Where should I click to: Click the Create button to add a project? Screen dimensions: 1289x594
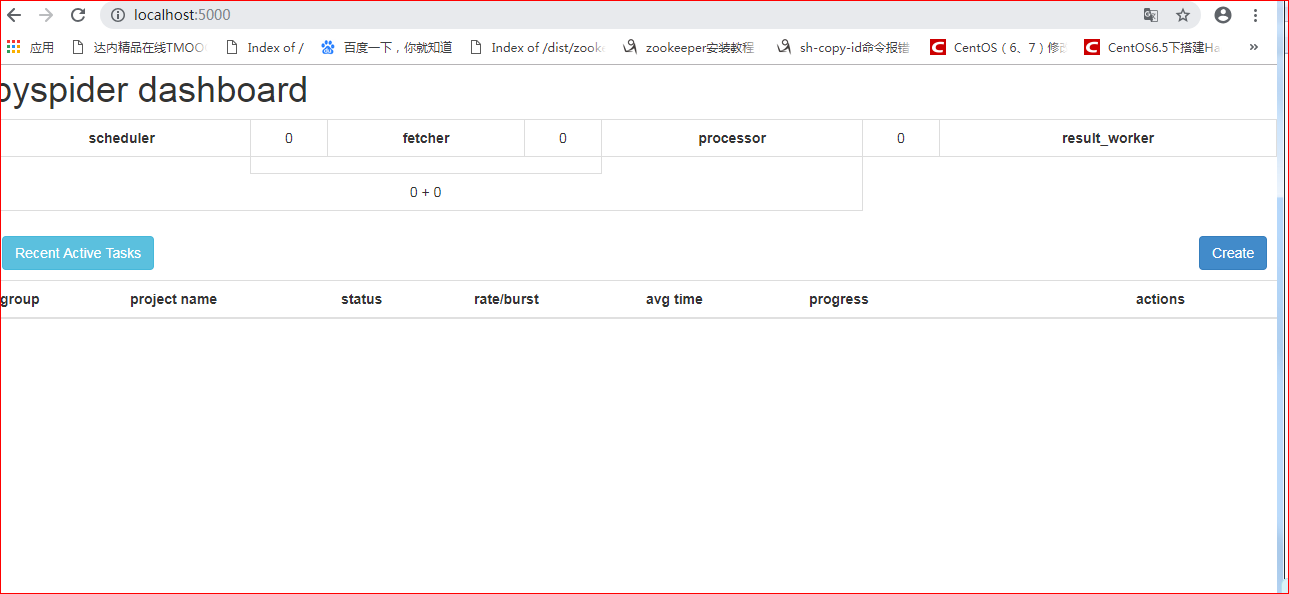1232,253
